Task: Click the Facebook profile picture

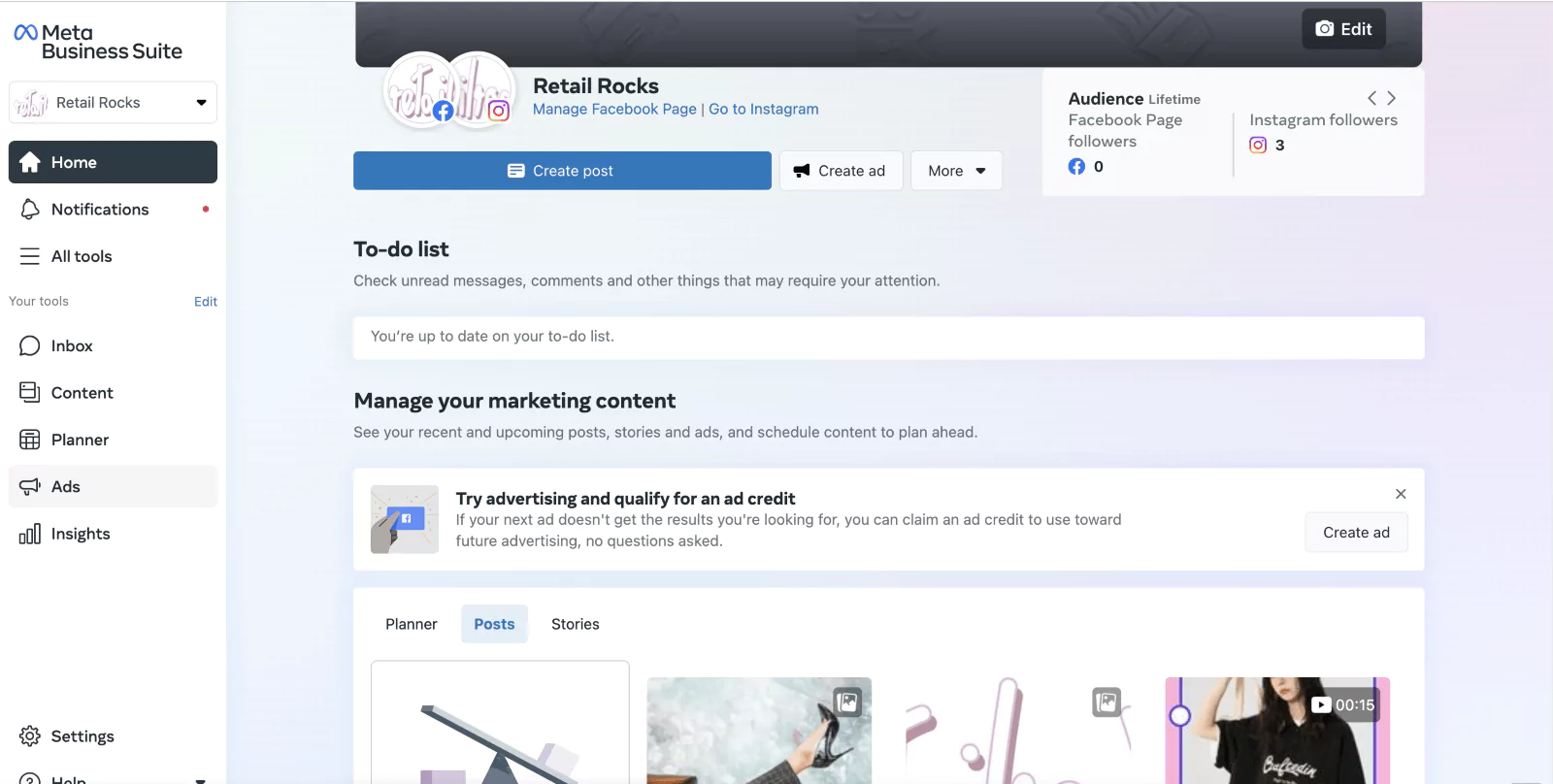Action: [x=421, y=89]
